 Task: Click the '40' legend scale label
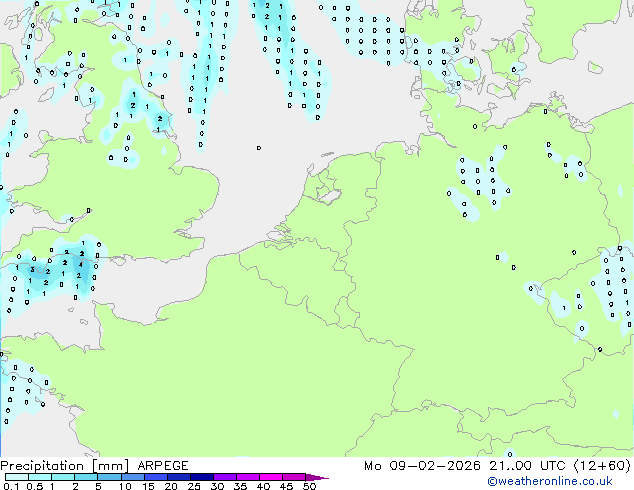click(x=263, y=486)
